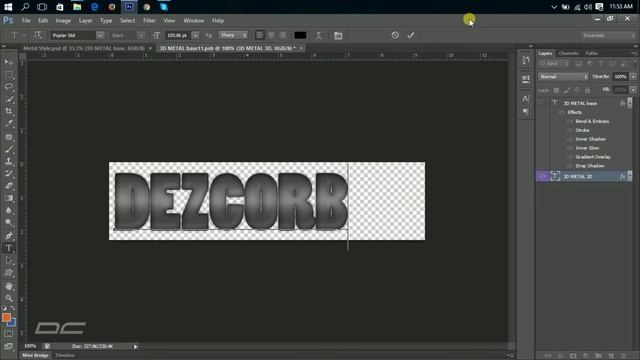Viewport: 640px width, 360px height.
Task: Open the Timeline tab
Action: (x=65, y=356)
